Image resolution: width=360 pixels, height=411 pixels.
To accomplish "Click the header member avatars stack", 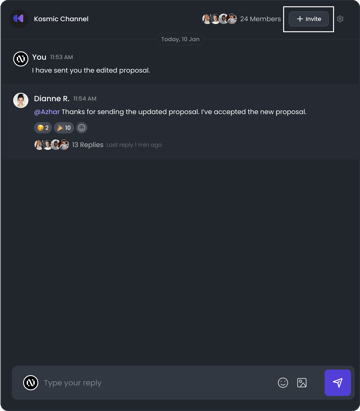I will click(x=219, y=19).
